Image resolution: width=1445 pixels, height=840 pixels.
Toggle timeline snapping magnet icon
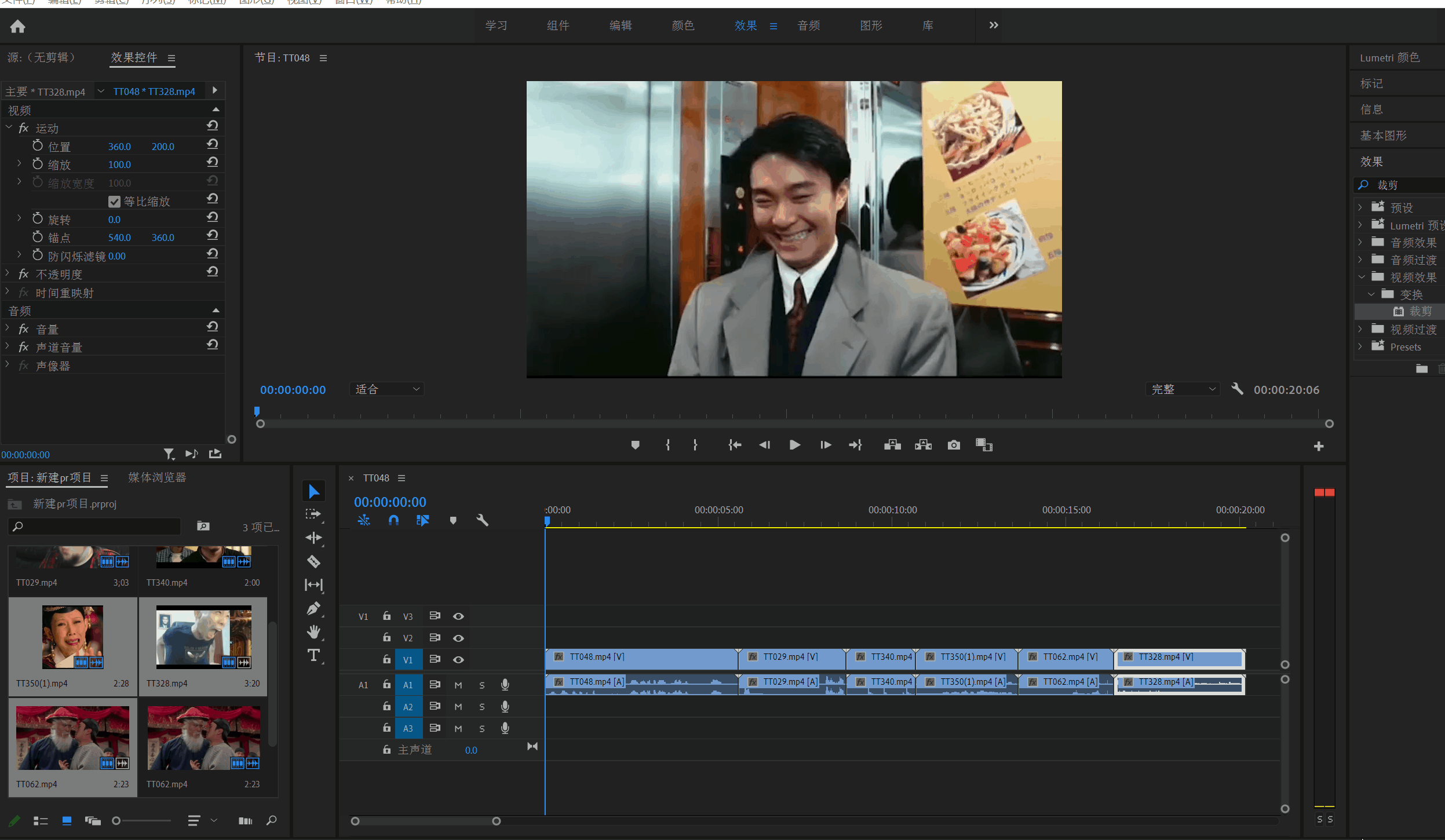point(393,520)
